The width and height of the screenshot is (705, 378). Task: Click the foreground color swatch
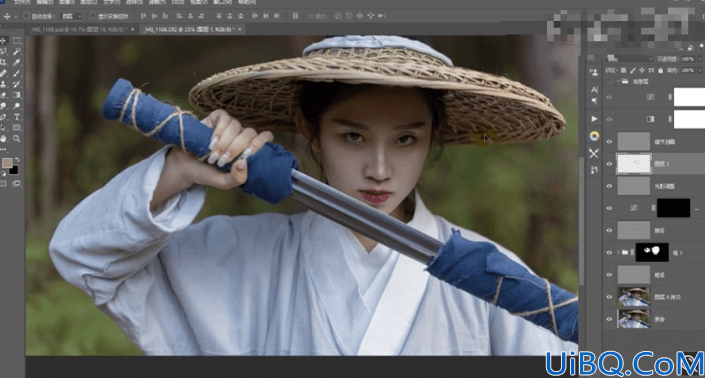7,163
